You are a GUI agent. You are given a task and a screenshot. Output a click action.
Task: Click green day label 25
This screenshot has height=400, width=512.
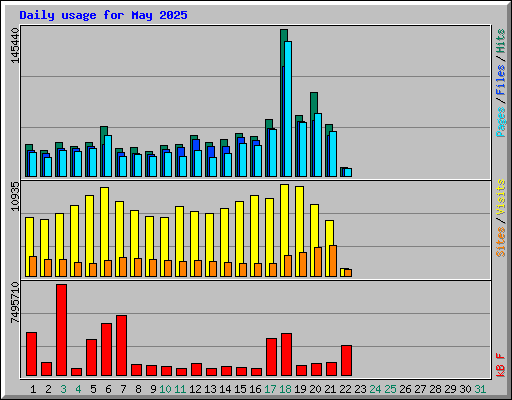click(390, 389)
